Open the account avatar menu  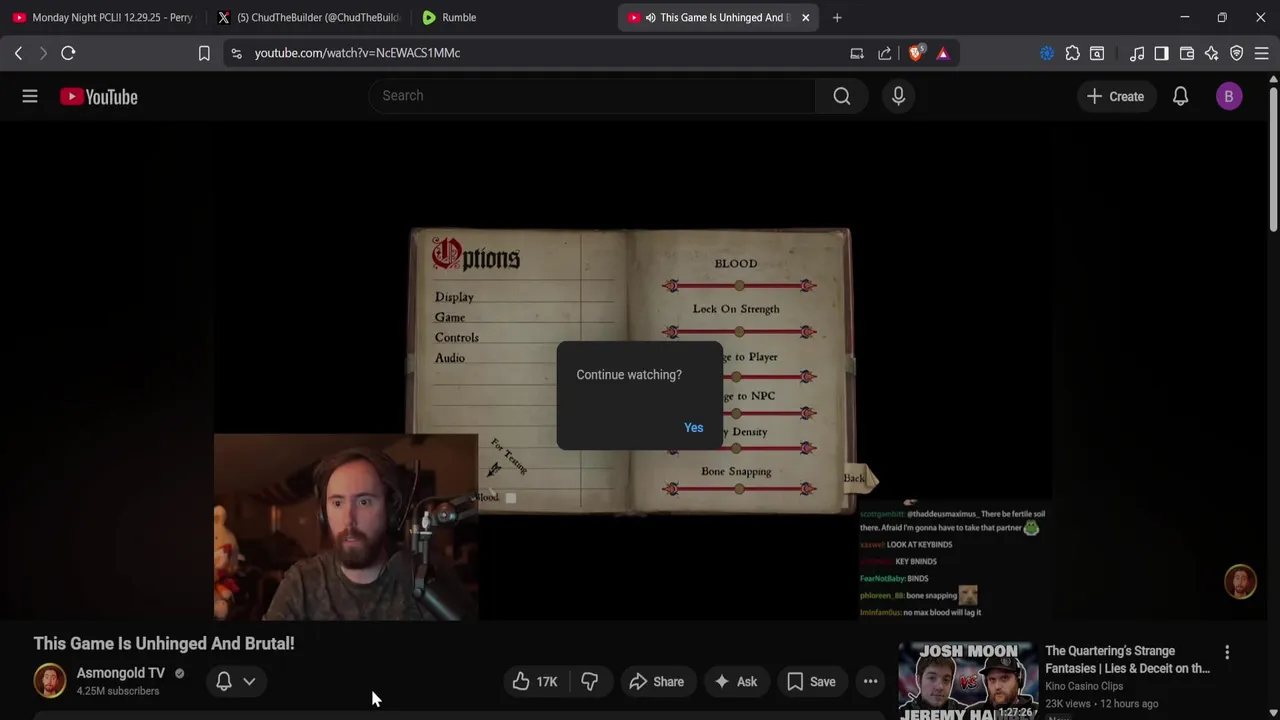[1229, 96]
